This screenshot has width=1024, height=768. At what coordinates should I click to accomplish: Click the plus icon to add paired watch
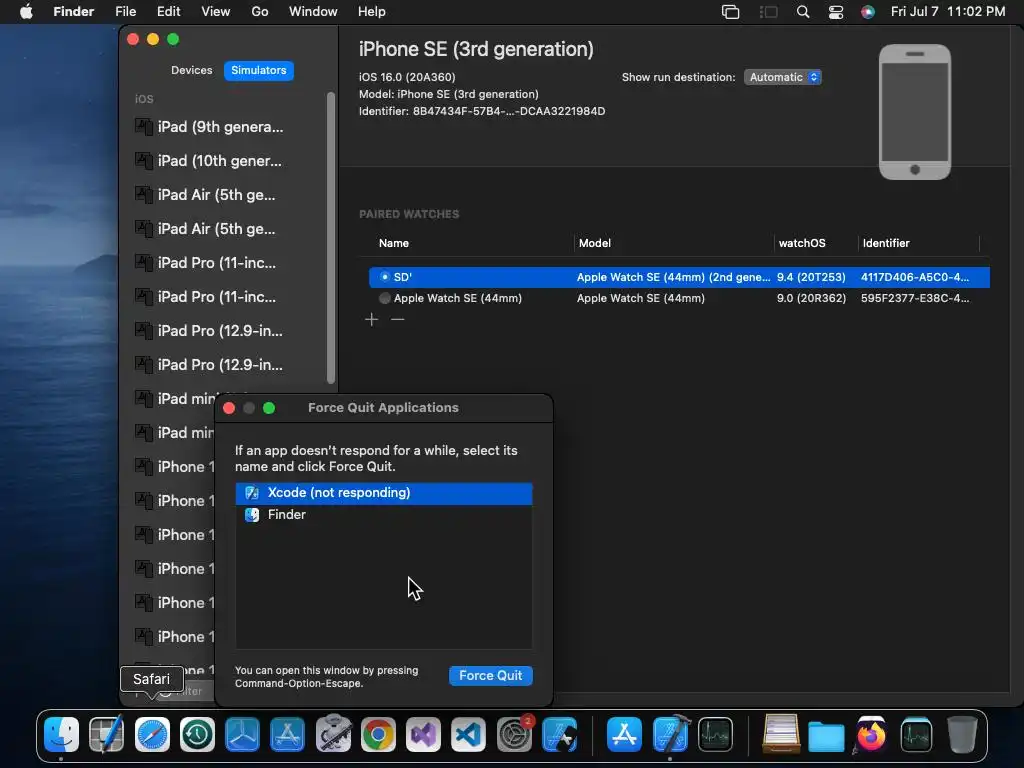click(x=372, y=319)
